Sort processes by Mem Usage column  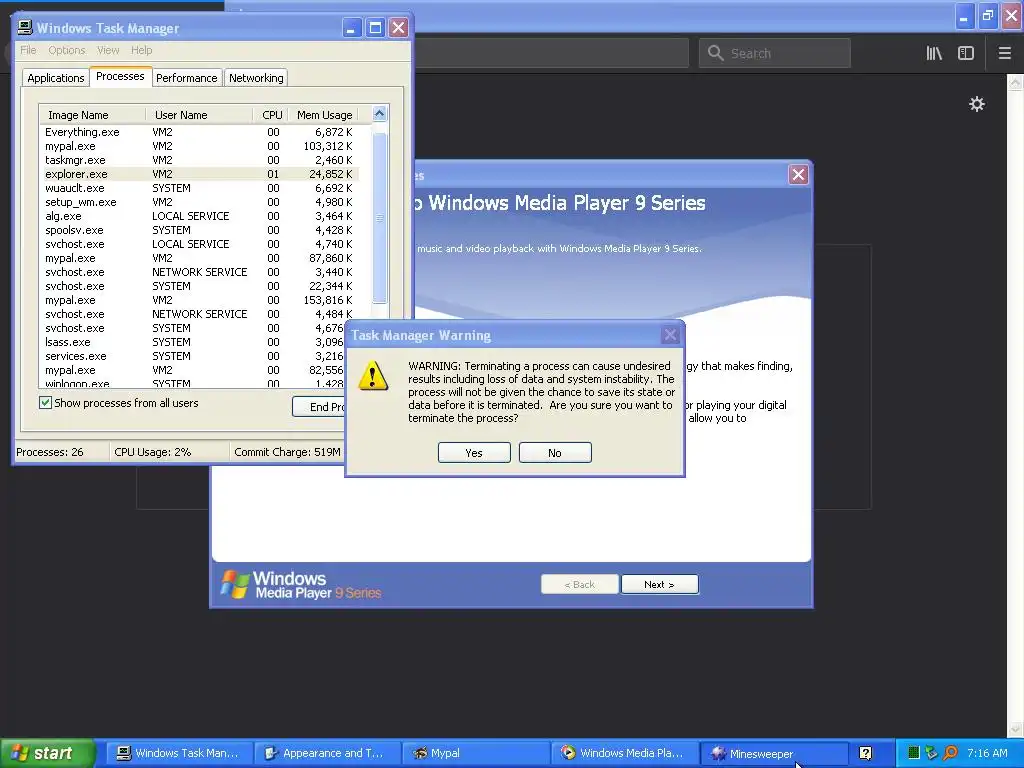click(x=324, y=115)
